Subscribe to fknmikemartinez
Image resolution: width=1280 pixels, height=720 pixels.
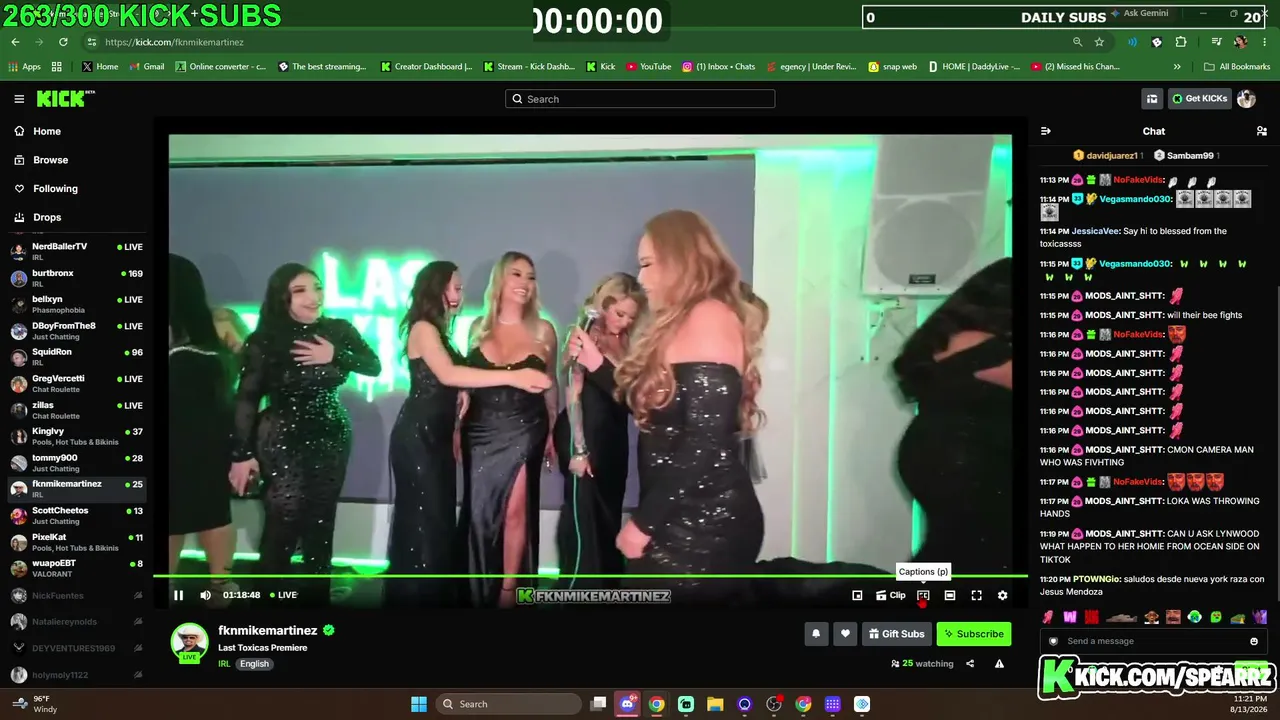pos(974,634)
